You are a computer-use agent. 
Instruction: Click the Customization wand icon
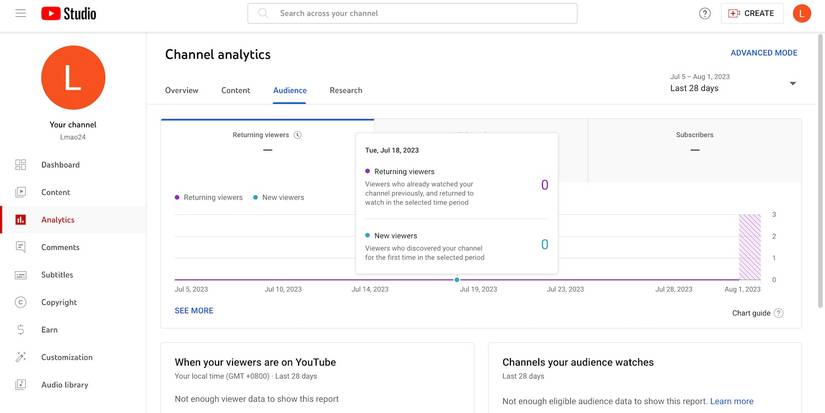[x=21, y=357]
